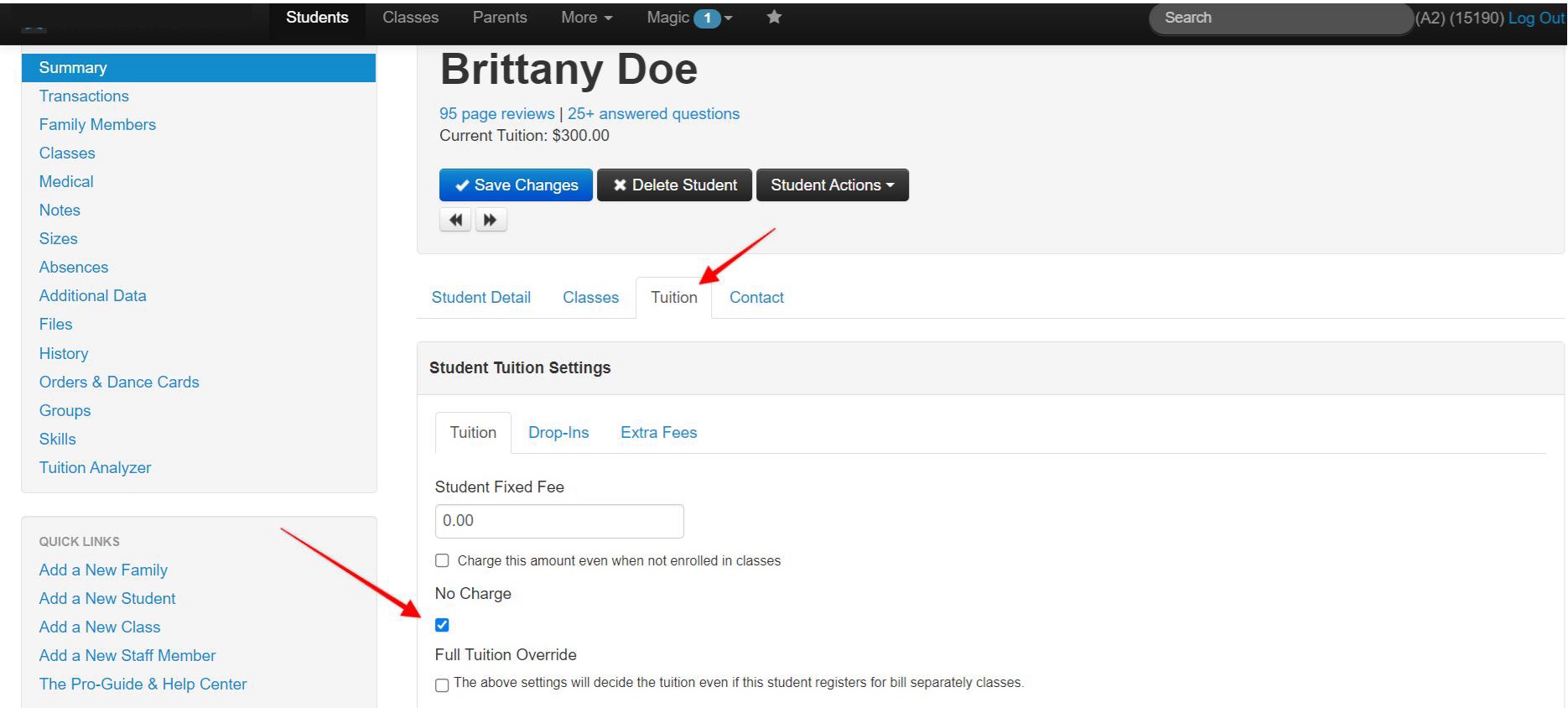The image size is (1568, 708).
Task: Click the Log Out link
Action: tap(1535, 18)
